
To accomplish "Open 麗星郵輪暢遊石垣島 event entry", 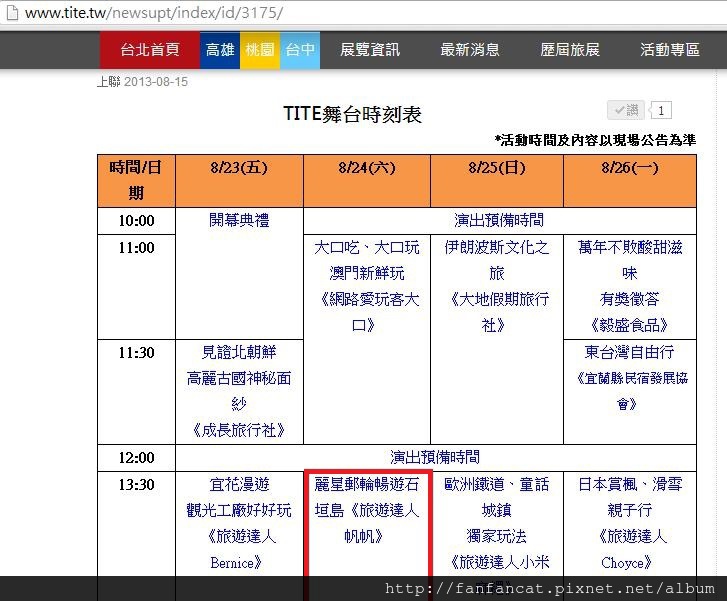I will (x=367, y=511).
